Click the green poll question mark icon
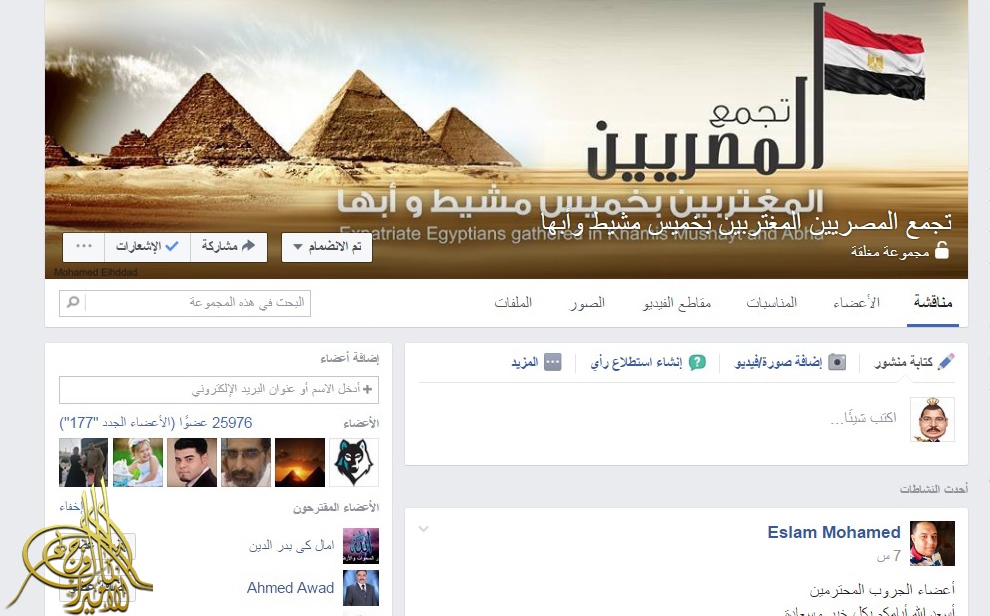Viewport: 990px width, 616px height. (x=697, y=362)
